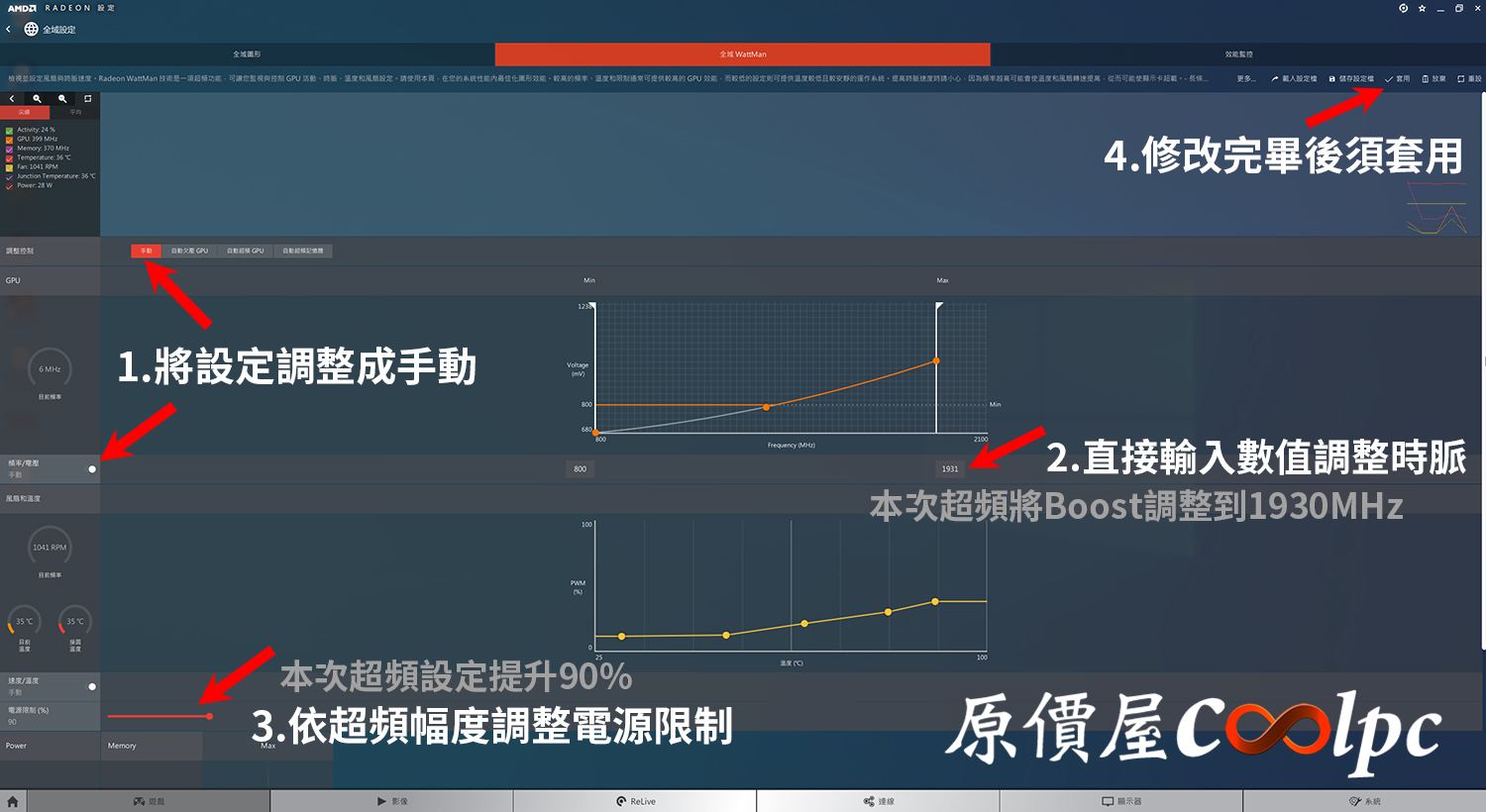1486x812 pixels.
Task: Click the first fan curve point
Action: (x=622, y=636)
